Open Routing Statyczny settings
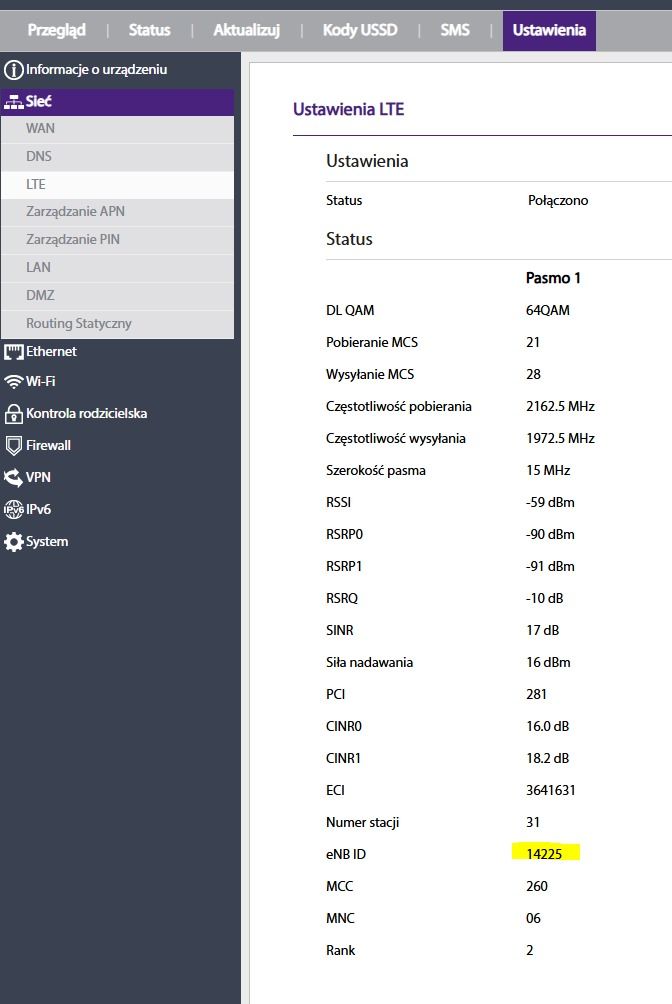The height and width of the screenshot is (1004, 672). [118, 324]
